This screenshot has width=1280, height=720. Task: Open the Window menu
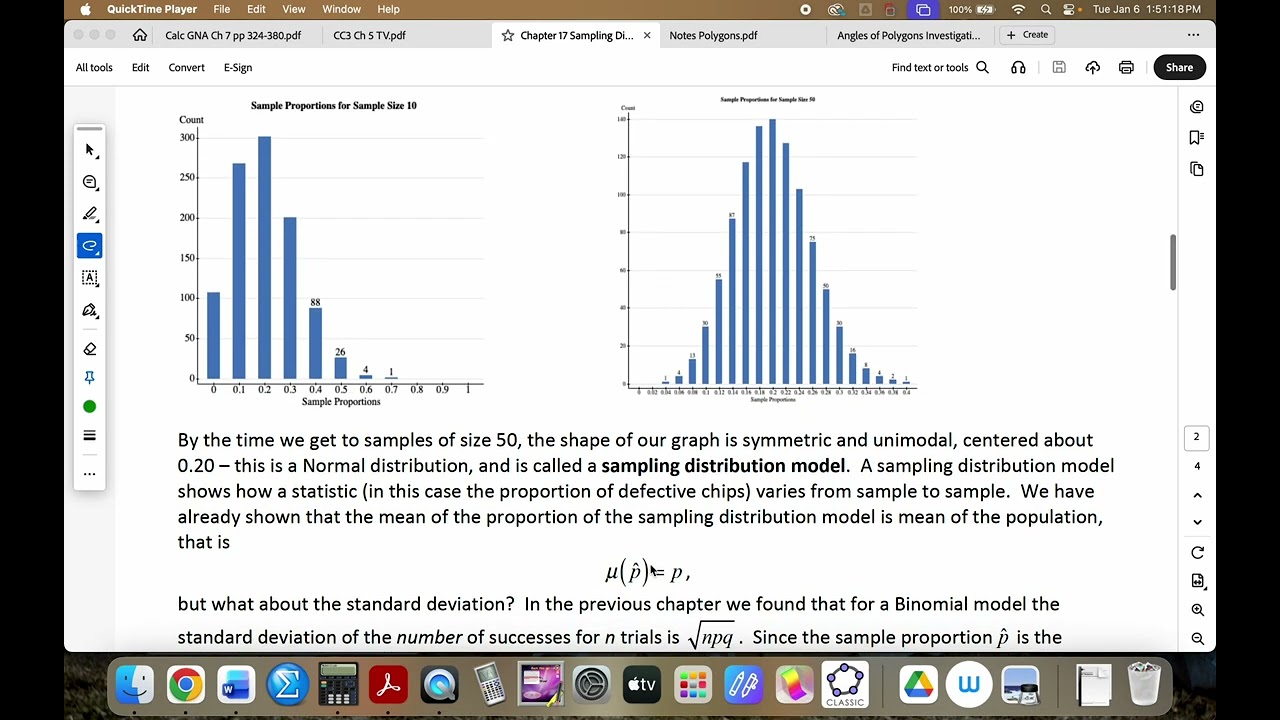tap(341, 9)
